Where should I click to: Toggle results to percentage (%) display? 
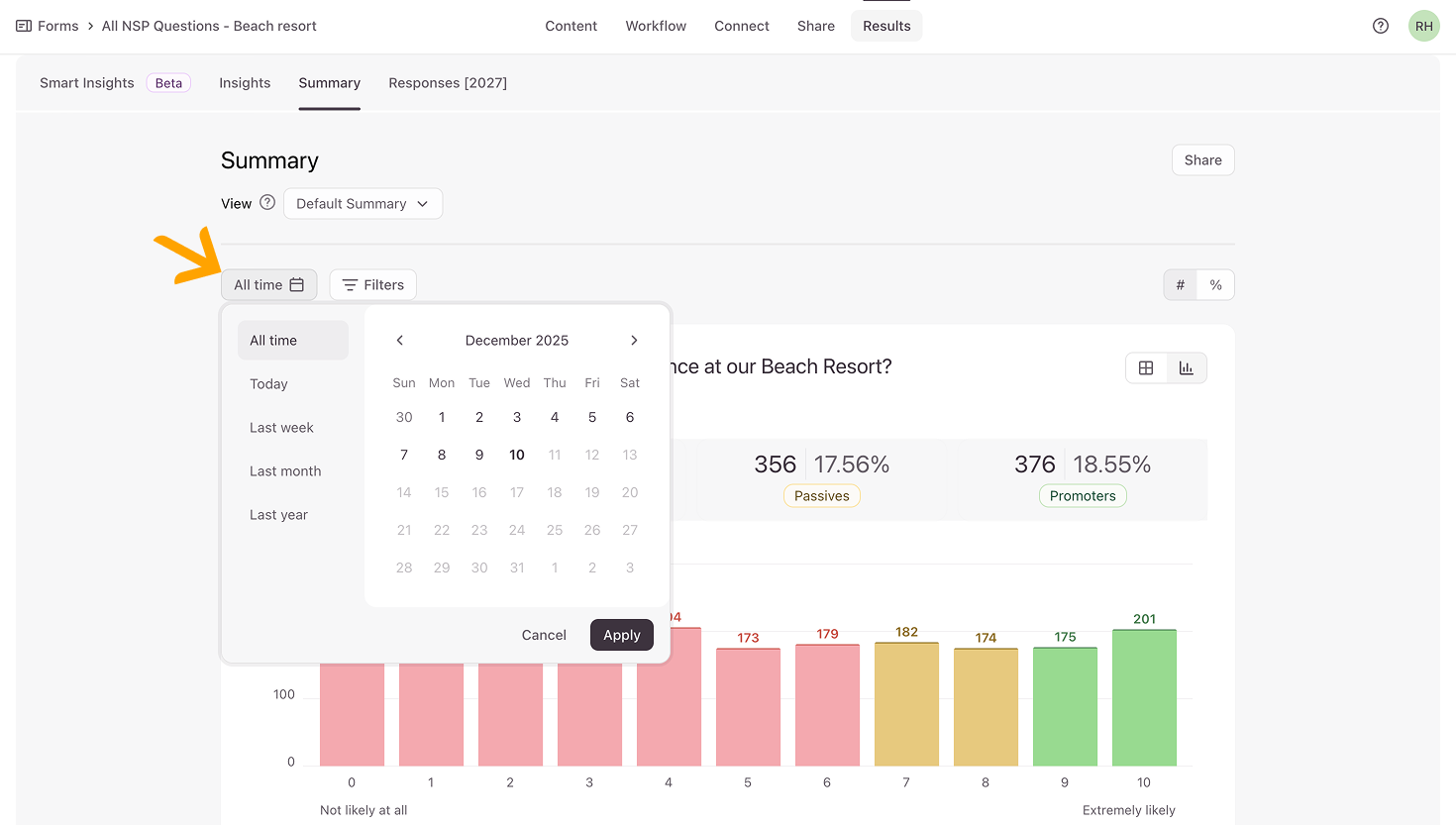tap(1215, 285)
